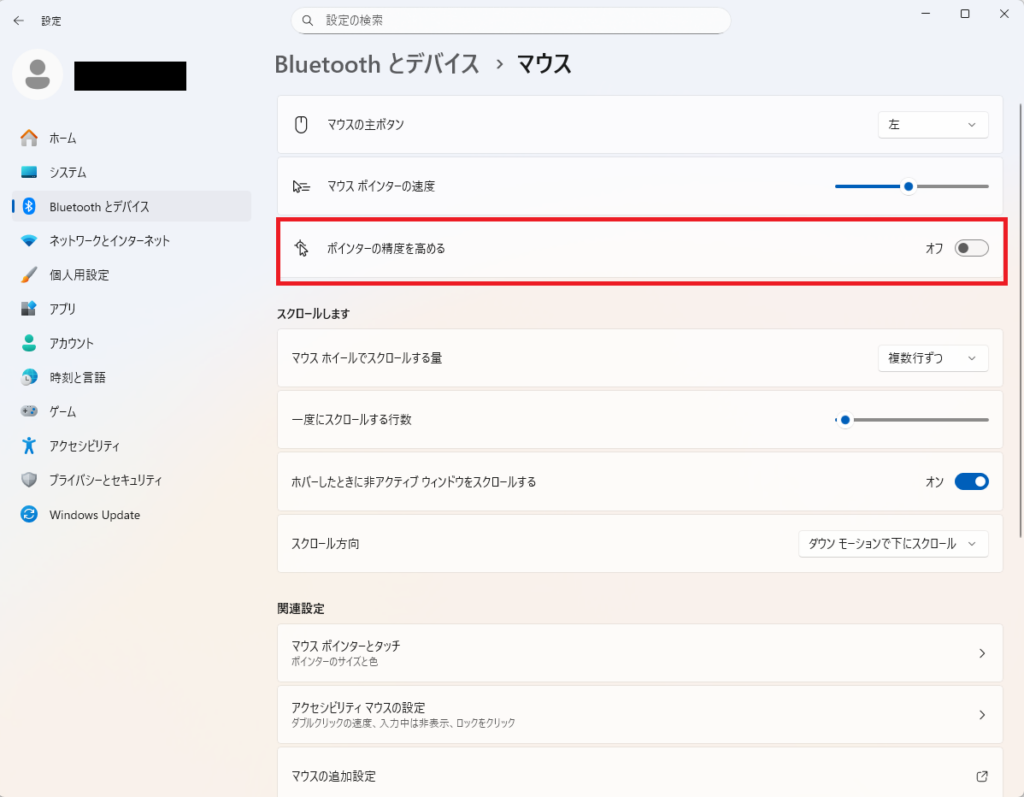Open the マウスの主ボタン dropdown
1024x797 pixels.
click(932, 124)
